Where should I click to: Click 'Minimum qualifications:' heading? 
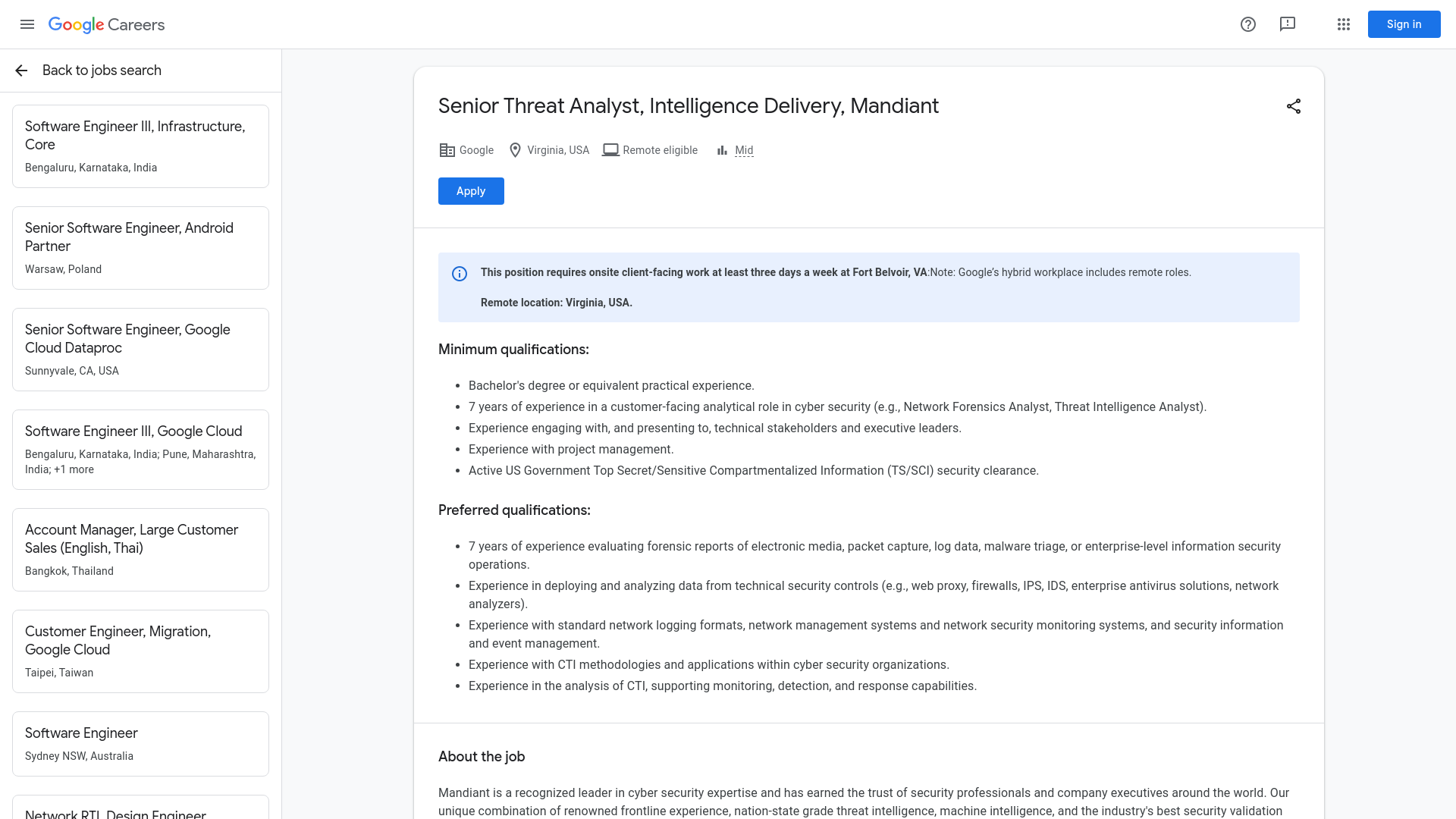(513, 350)
